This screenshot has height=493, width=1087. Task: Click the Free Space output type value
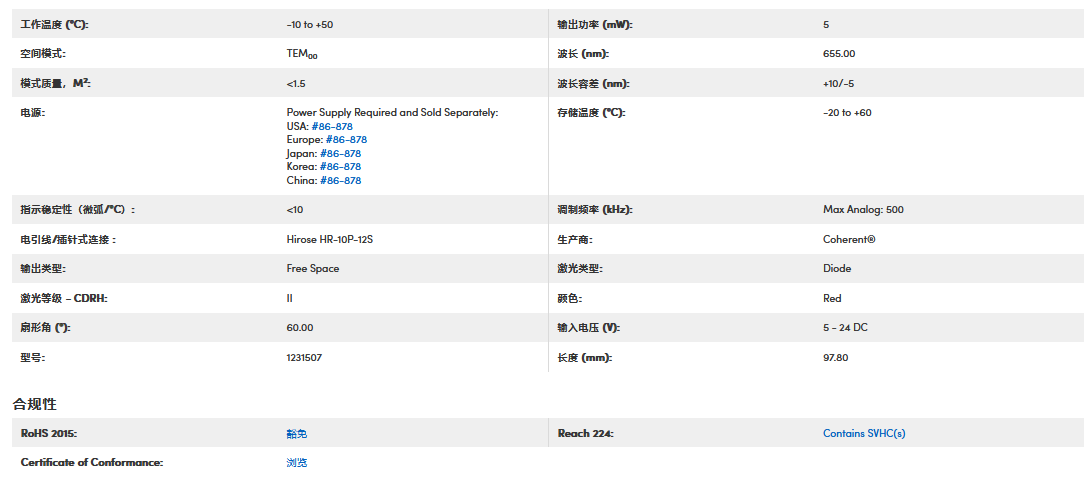[313, 269]
